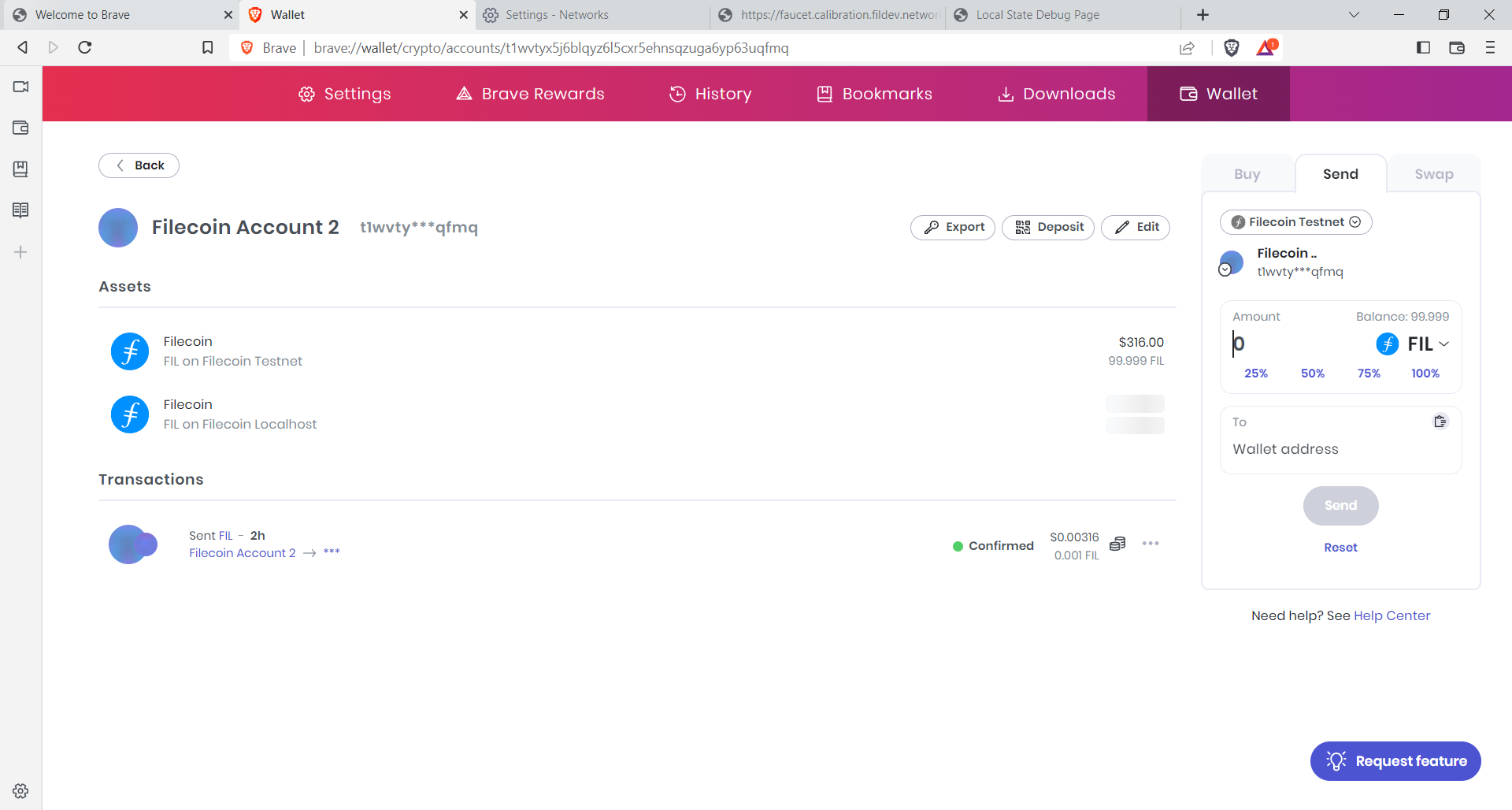The width and height of the screenshot is (1512, 810).
Task: Click the share icon in the address bar
Action: click(1188, 47)
